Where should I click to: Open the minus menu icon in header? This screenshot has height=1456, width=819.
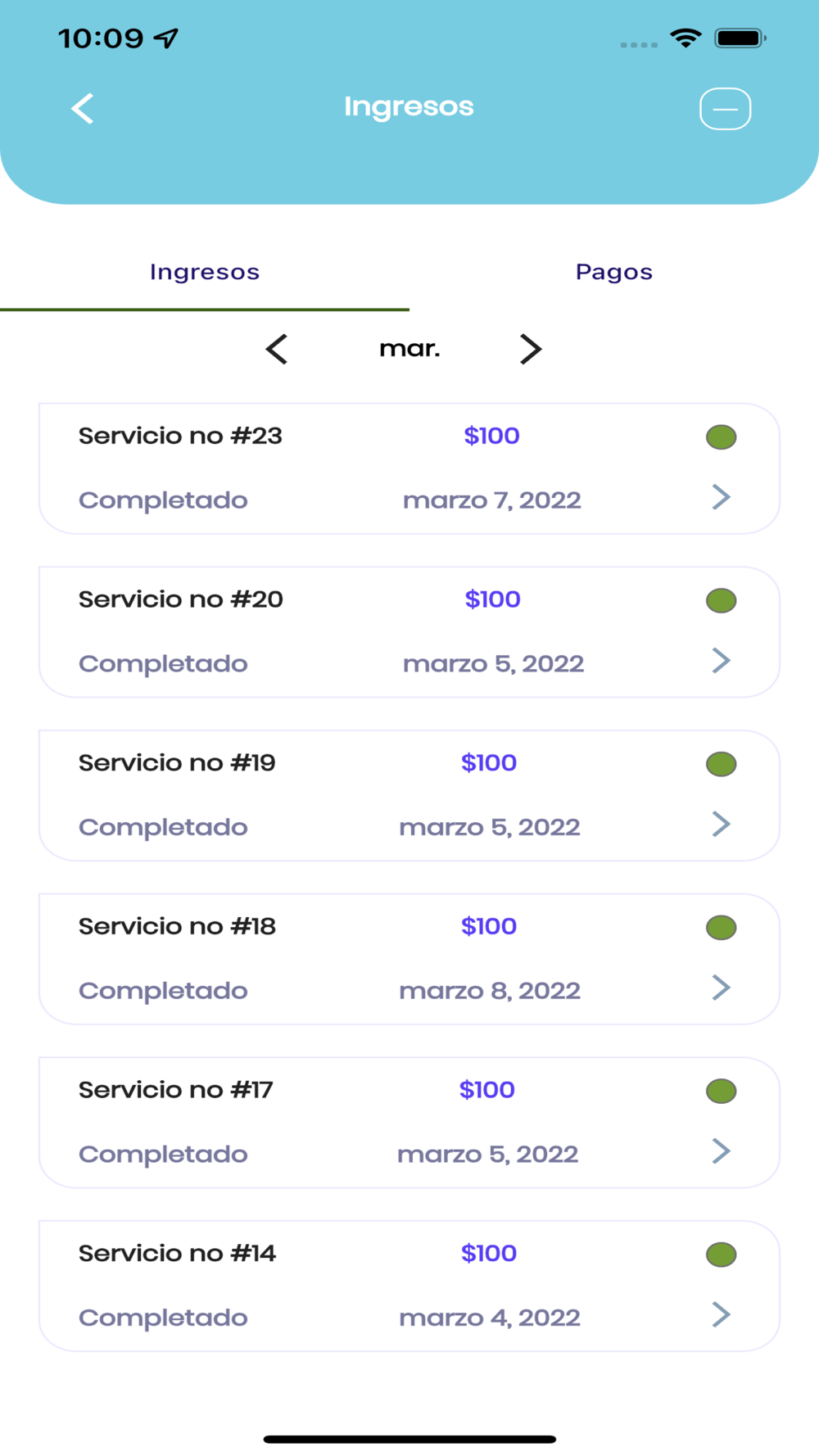[725, 109]
